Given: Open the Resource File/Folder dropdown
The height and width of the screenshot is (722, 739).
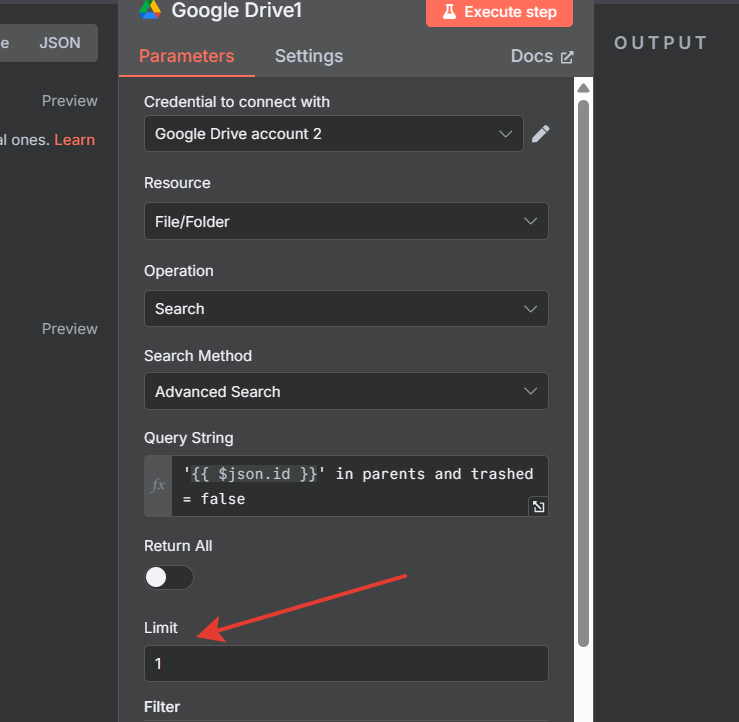Looking at the screenshot, I should click(x=346, y=222).
